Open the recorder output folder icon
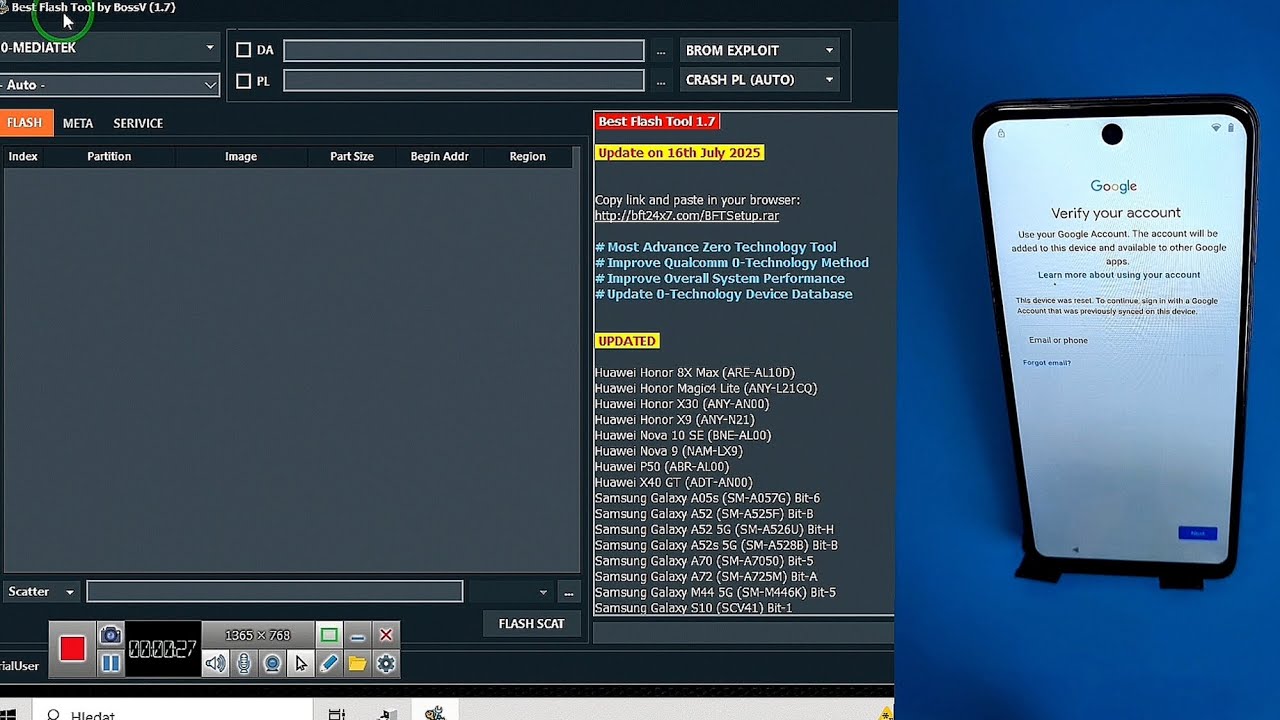The image size is (1280, 720). click(x=357, y=663)
